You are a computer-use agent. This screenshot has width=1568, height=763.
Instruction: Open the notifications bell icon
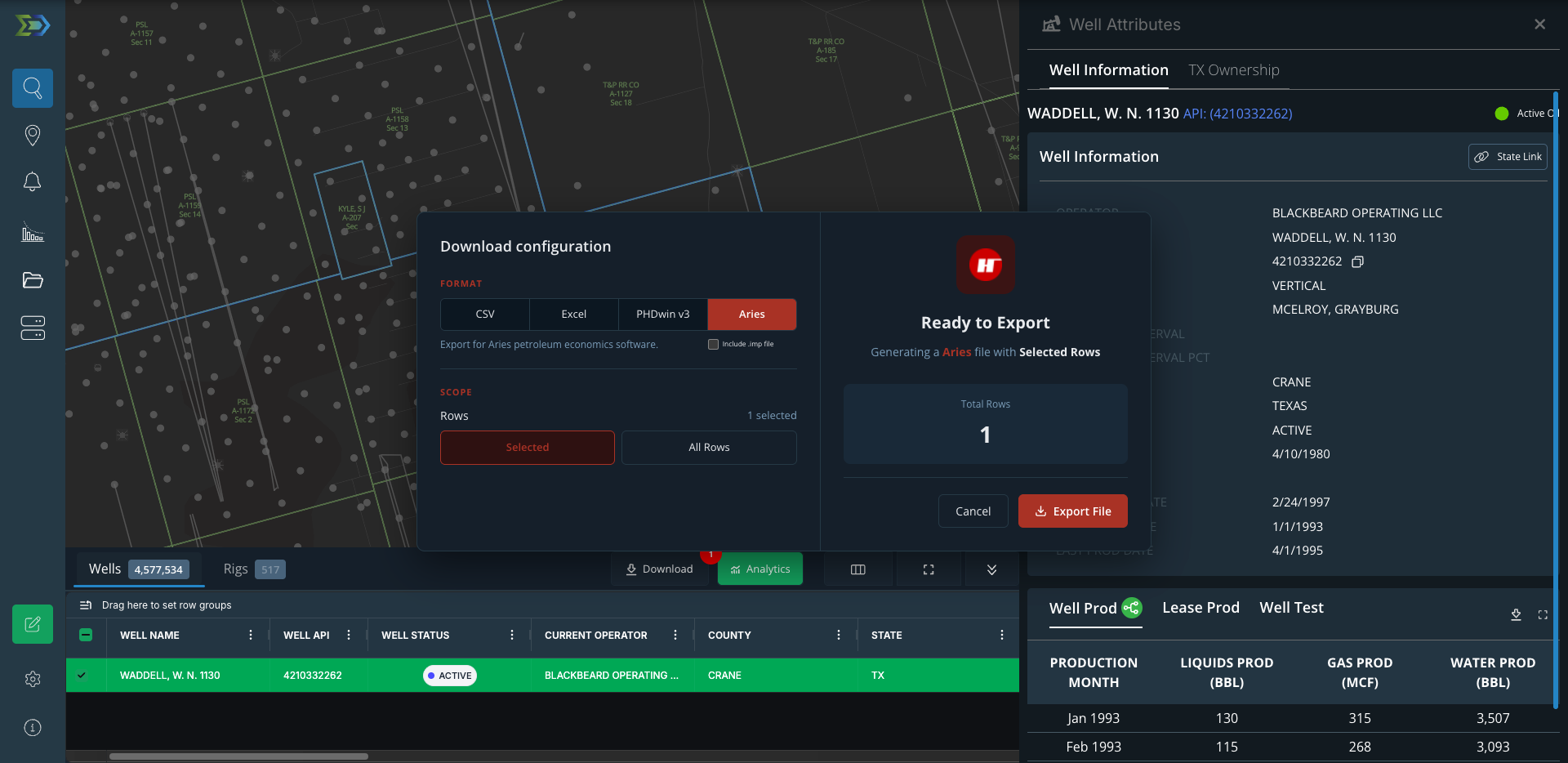33,182
